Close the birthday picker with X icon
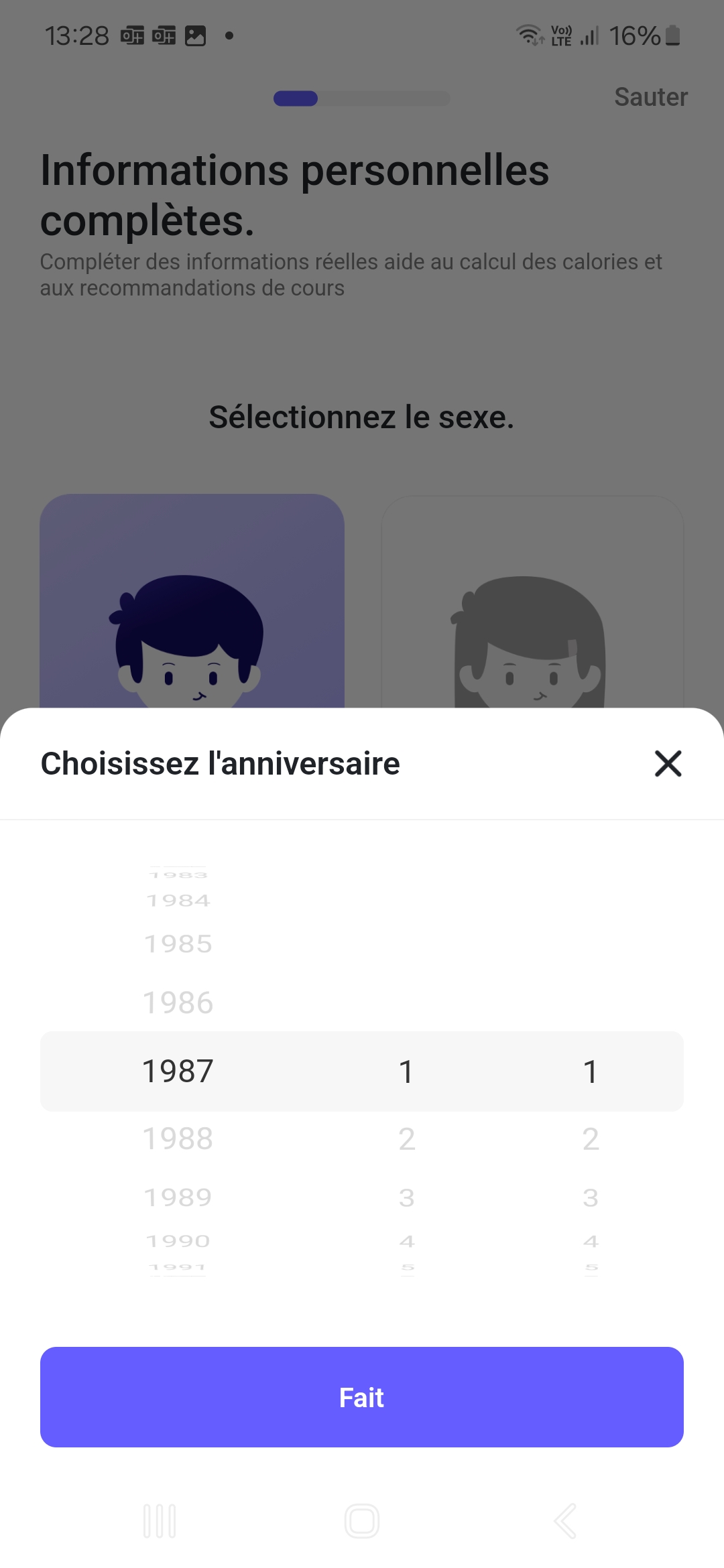This screenshot has height=1568, width=724. pos(668,763)
